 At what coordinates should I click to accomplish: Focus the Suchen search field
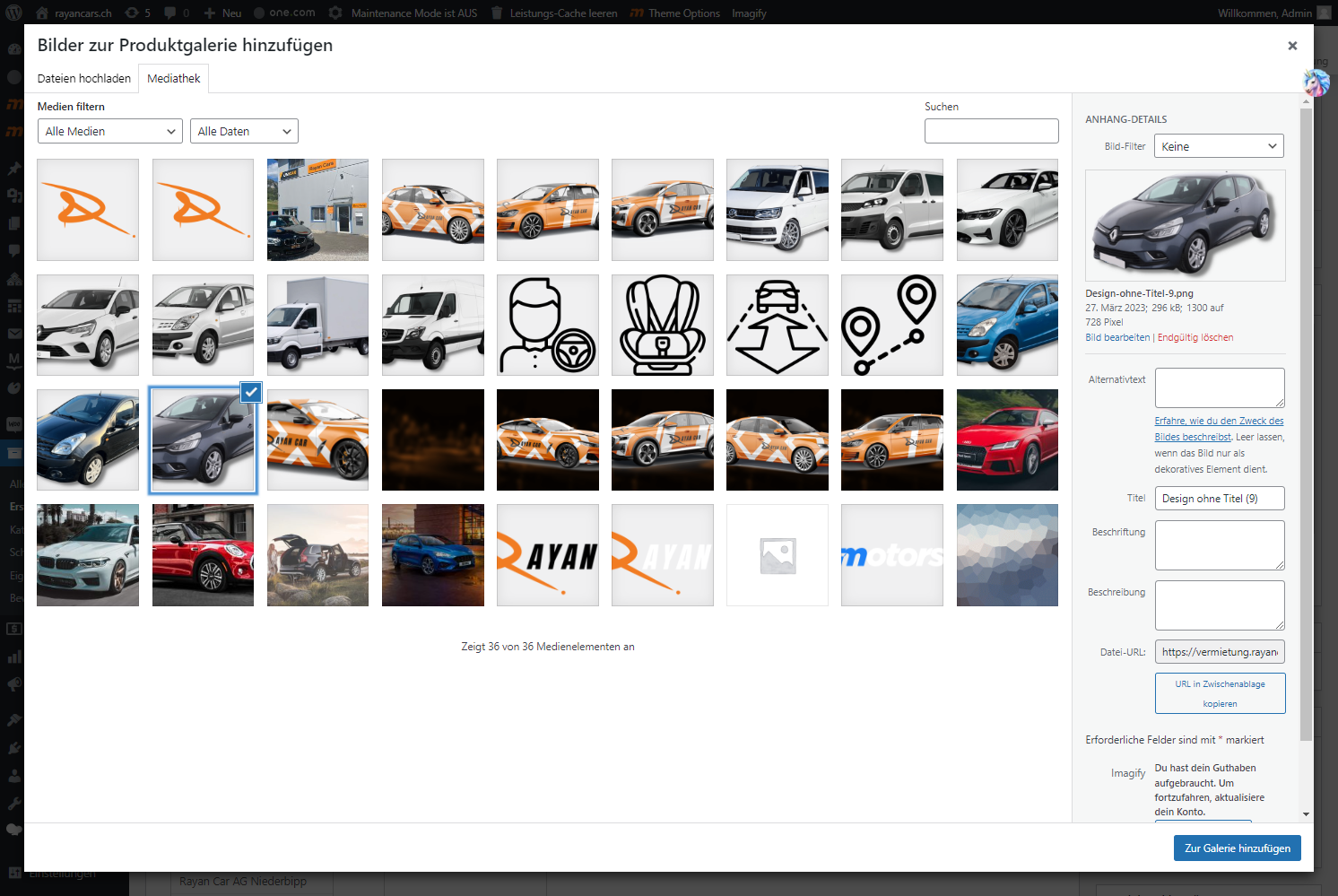(992, 131)
